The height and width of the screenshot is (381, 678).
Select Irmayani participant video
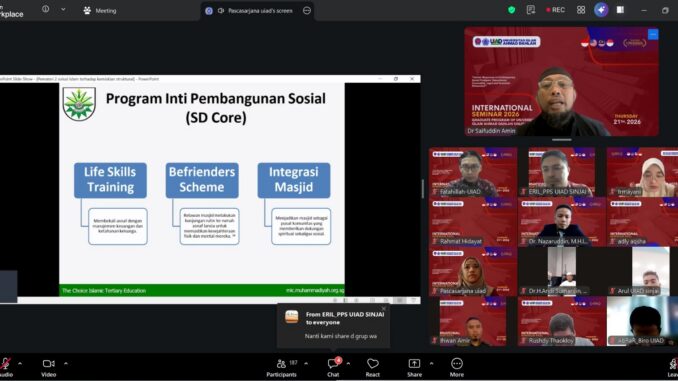click(642, 172)
